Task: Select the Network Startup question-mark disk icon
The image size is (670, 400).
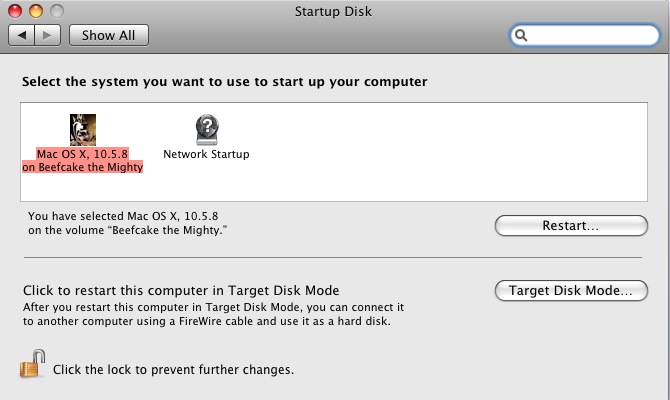Action: (207, 129)
